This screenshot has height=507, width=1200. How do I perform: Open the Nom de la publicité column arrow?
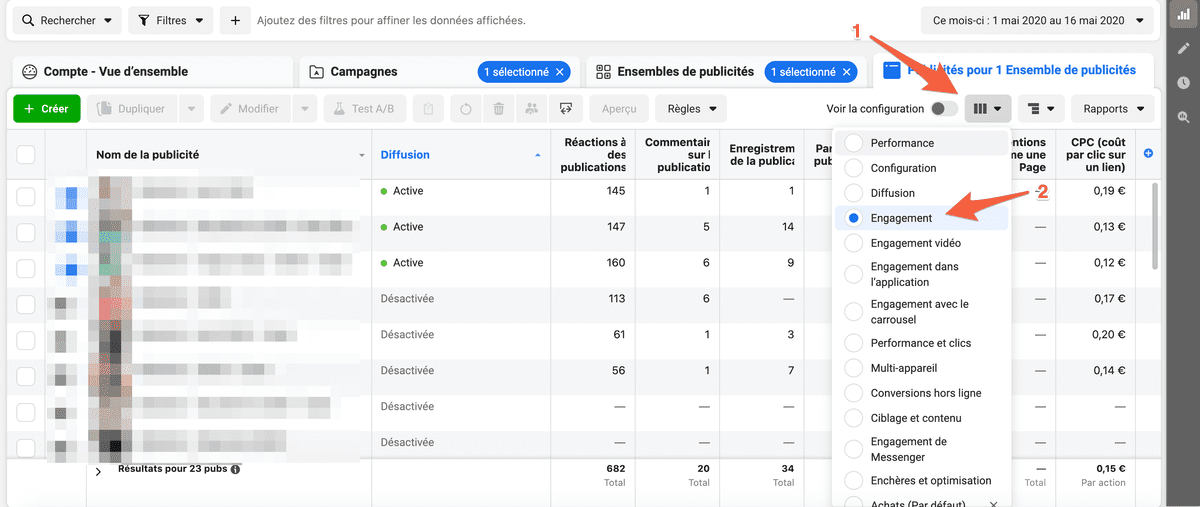coord(362,156)
